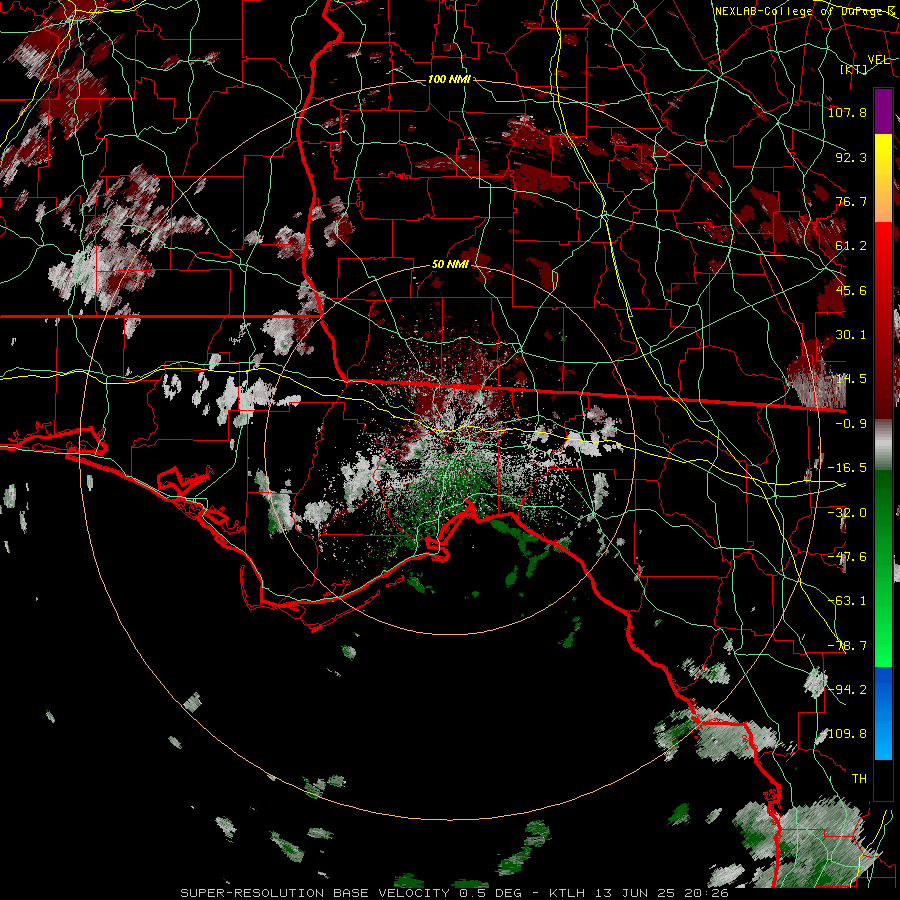Click the 45.6 velocity scale value
This screenshot has width=900, height=900.
pos(851,290)
